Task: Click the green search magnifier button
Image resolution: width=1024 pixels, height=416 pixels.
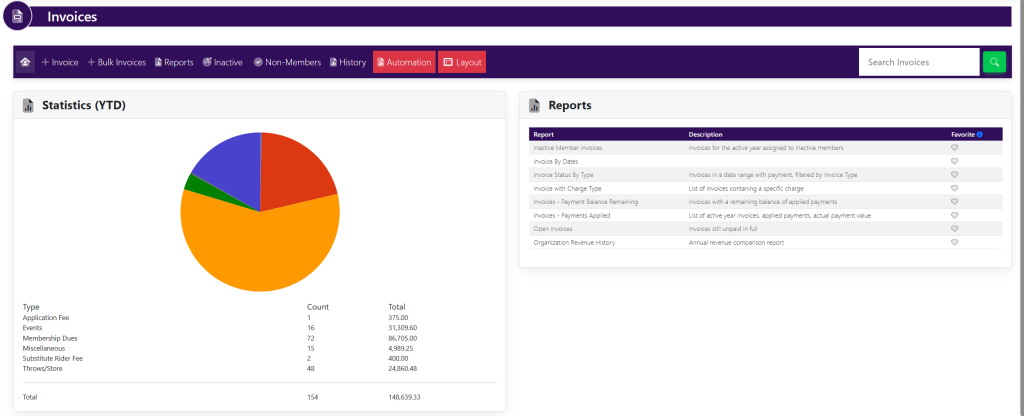Action: click(993, 62)
